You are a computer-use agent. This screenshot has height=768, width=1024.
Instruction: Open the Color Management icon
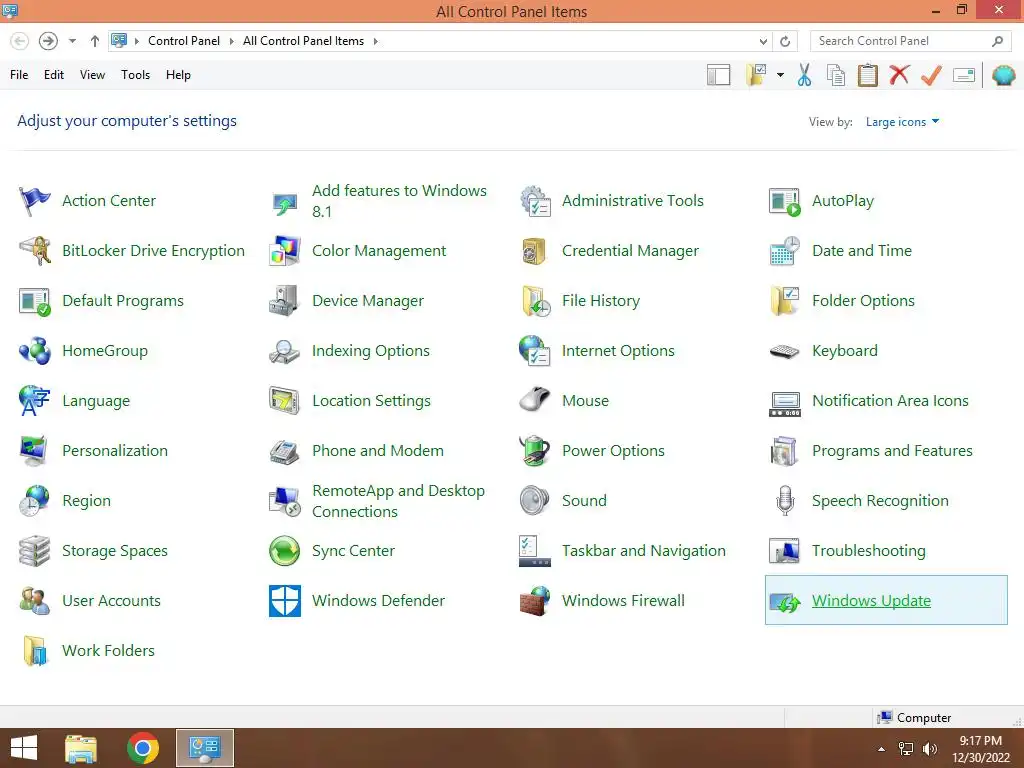pyautogui.click(x=285, y=251)
